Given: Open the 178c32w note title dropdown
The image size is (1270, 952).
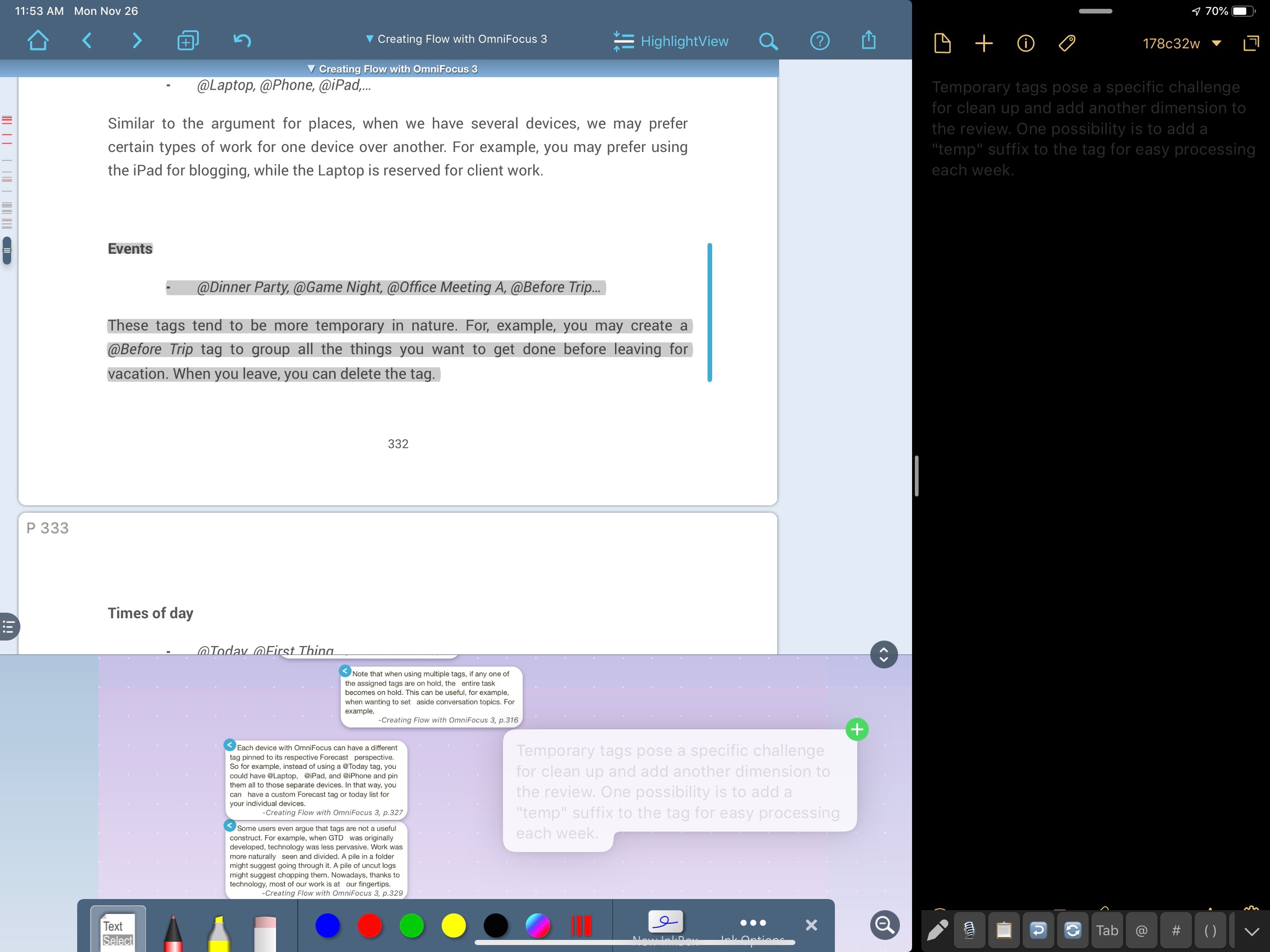Looking at the screenshot, I should (x=1181, y=44).
